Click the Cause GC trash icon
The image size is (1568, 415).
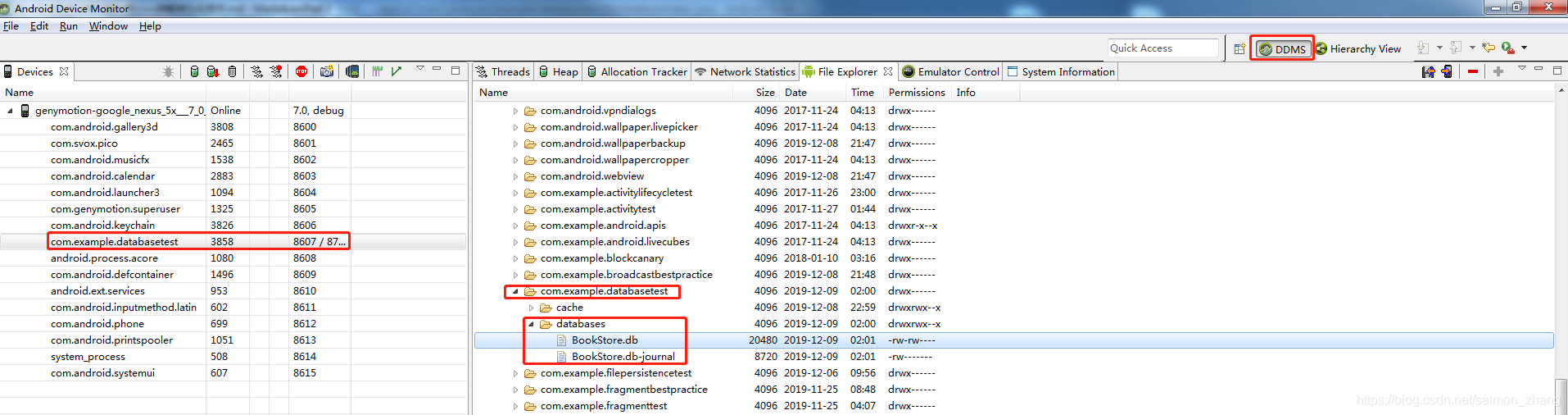[x=233, y=71]
